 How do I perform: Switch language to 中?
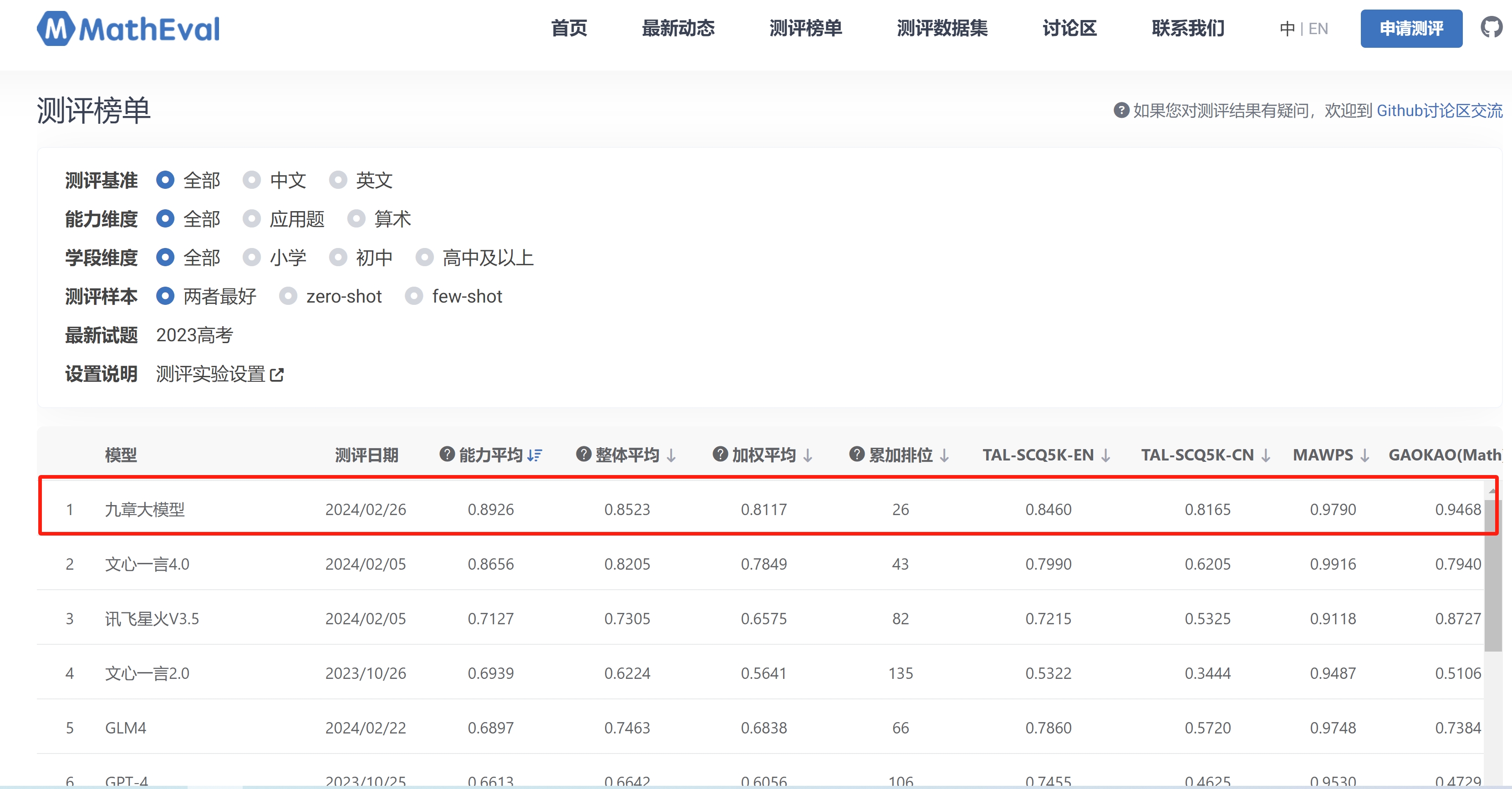click(1287, 29)
